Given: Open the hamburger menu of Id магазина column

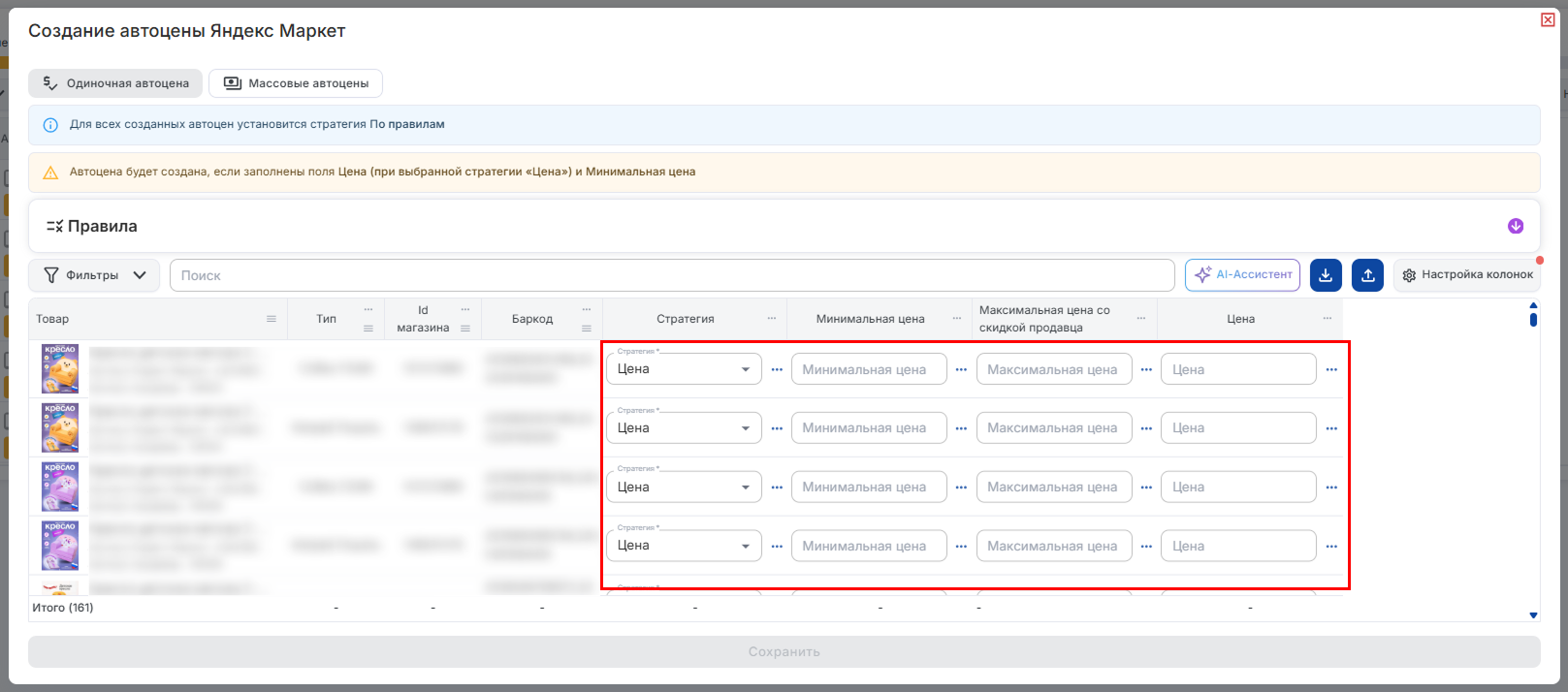Looking at the screenshot, I should (465, 329).
